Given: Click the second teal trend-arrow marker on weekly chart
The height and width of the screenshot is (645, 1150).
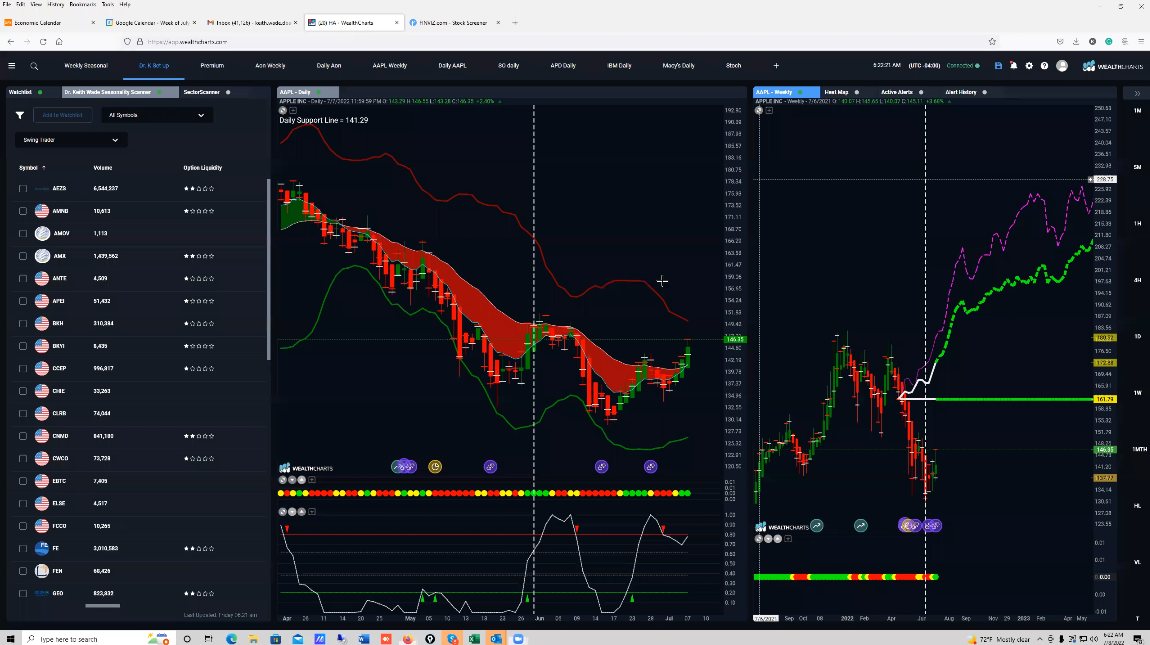Looking at the screenshot, I should click(860, 525).
